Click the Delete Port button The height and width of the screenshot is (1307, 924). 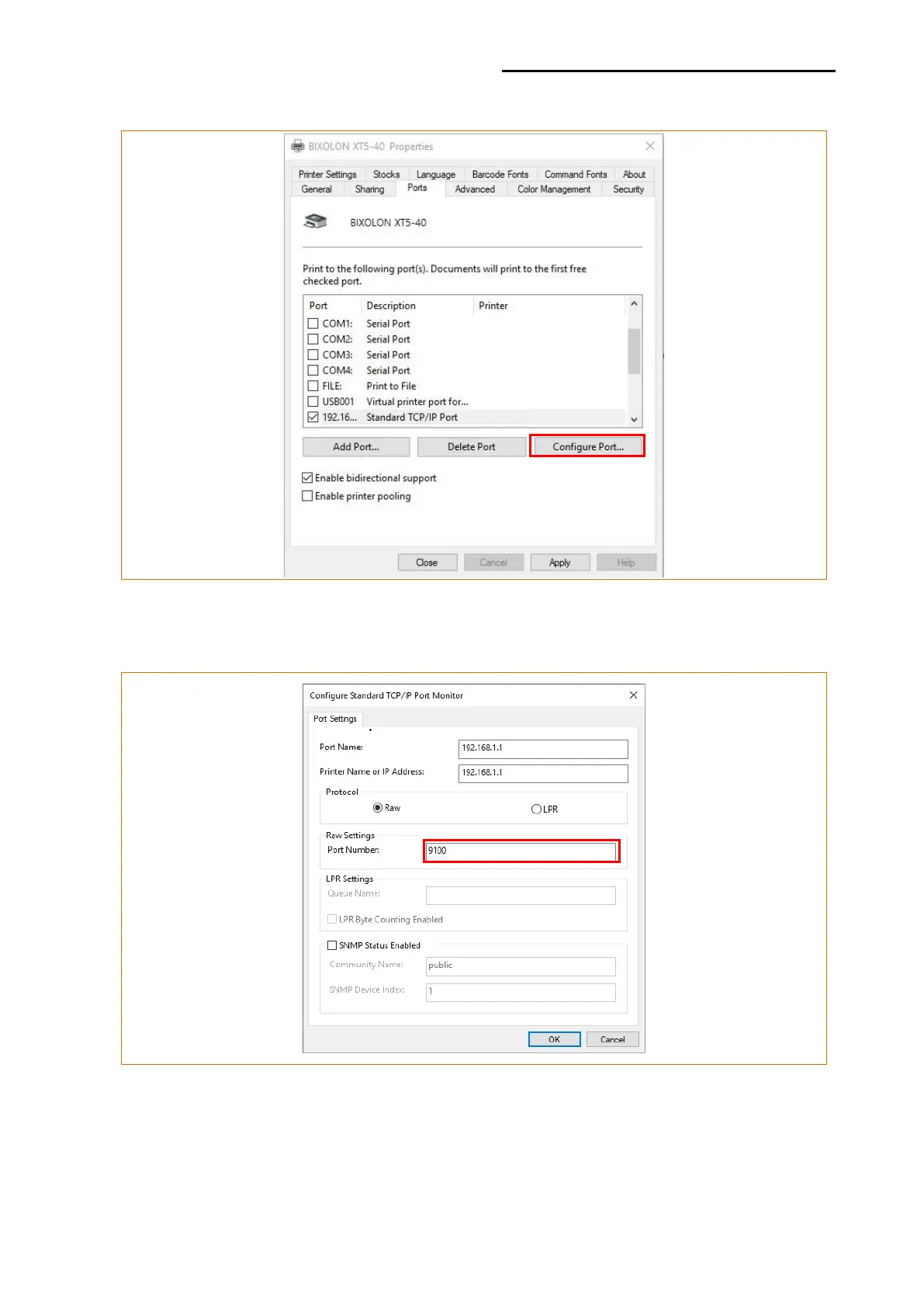(x=472, y=447)
